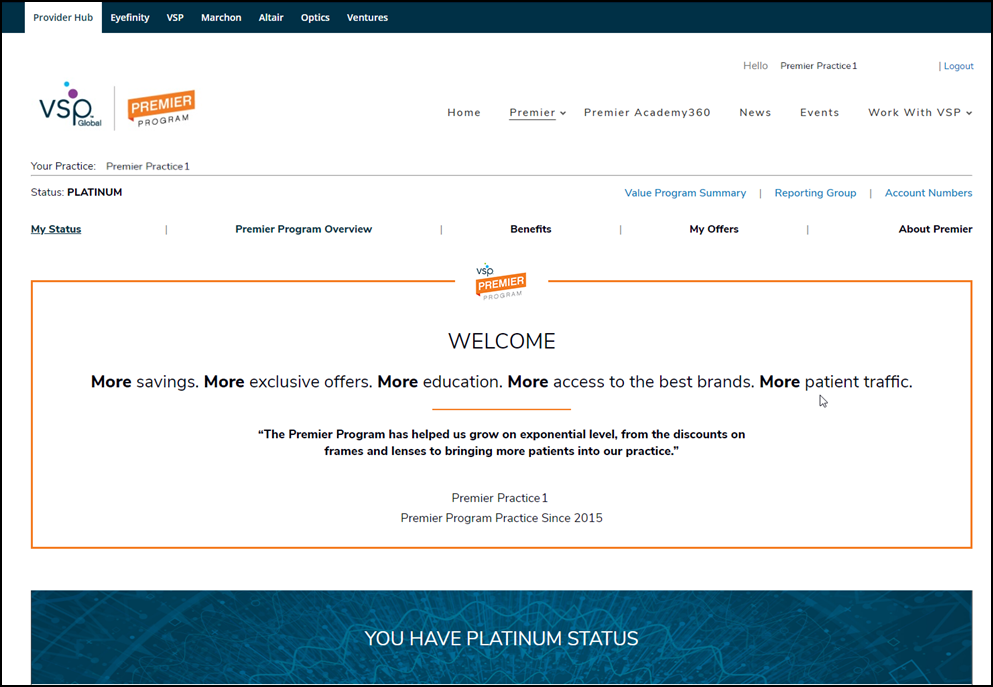The height and width of the screenshot is (687, 993).
Task: Click the YOU HAVE PLATINUM STATUS banner
Action: click(502, 638)
